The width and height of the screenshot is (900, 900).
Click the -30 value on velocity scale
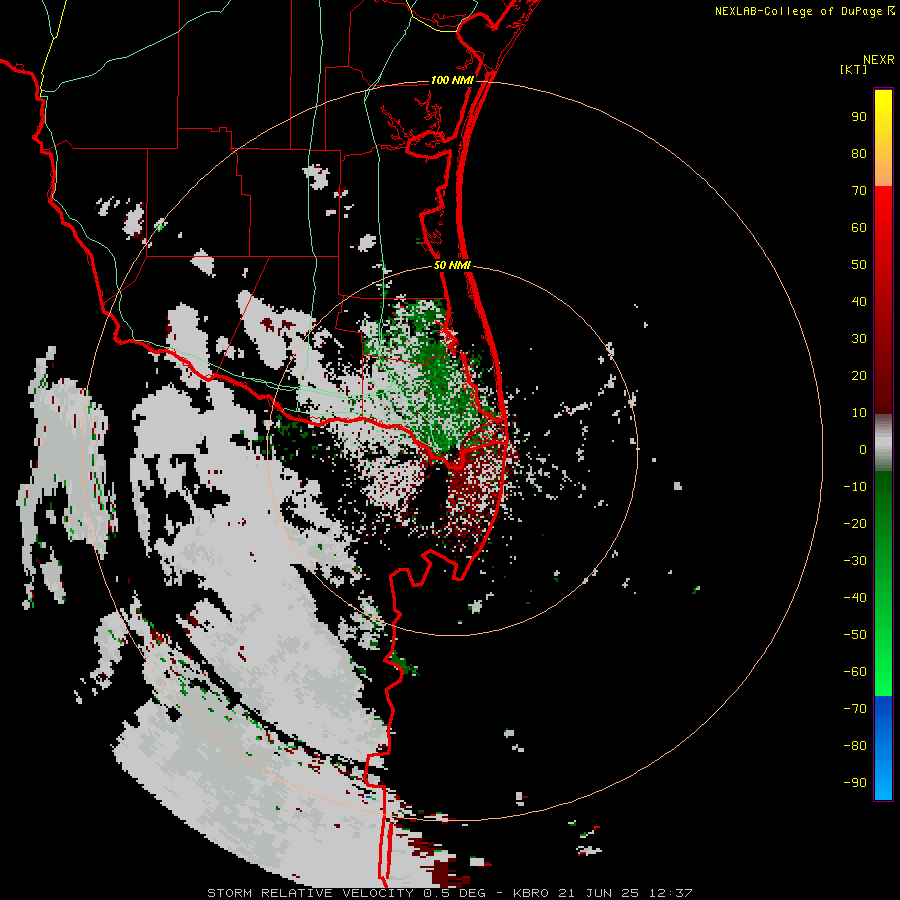coord(855,561)
